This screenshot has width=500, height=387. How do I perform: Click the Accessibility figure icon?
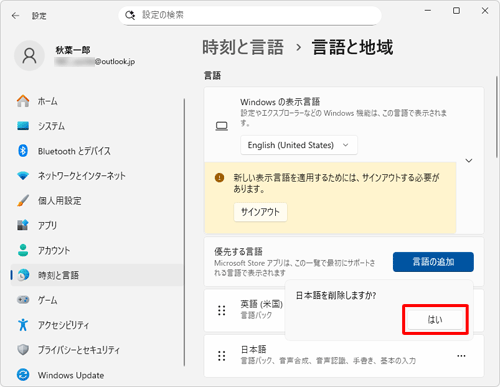coord(23,325)
